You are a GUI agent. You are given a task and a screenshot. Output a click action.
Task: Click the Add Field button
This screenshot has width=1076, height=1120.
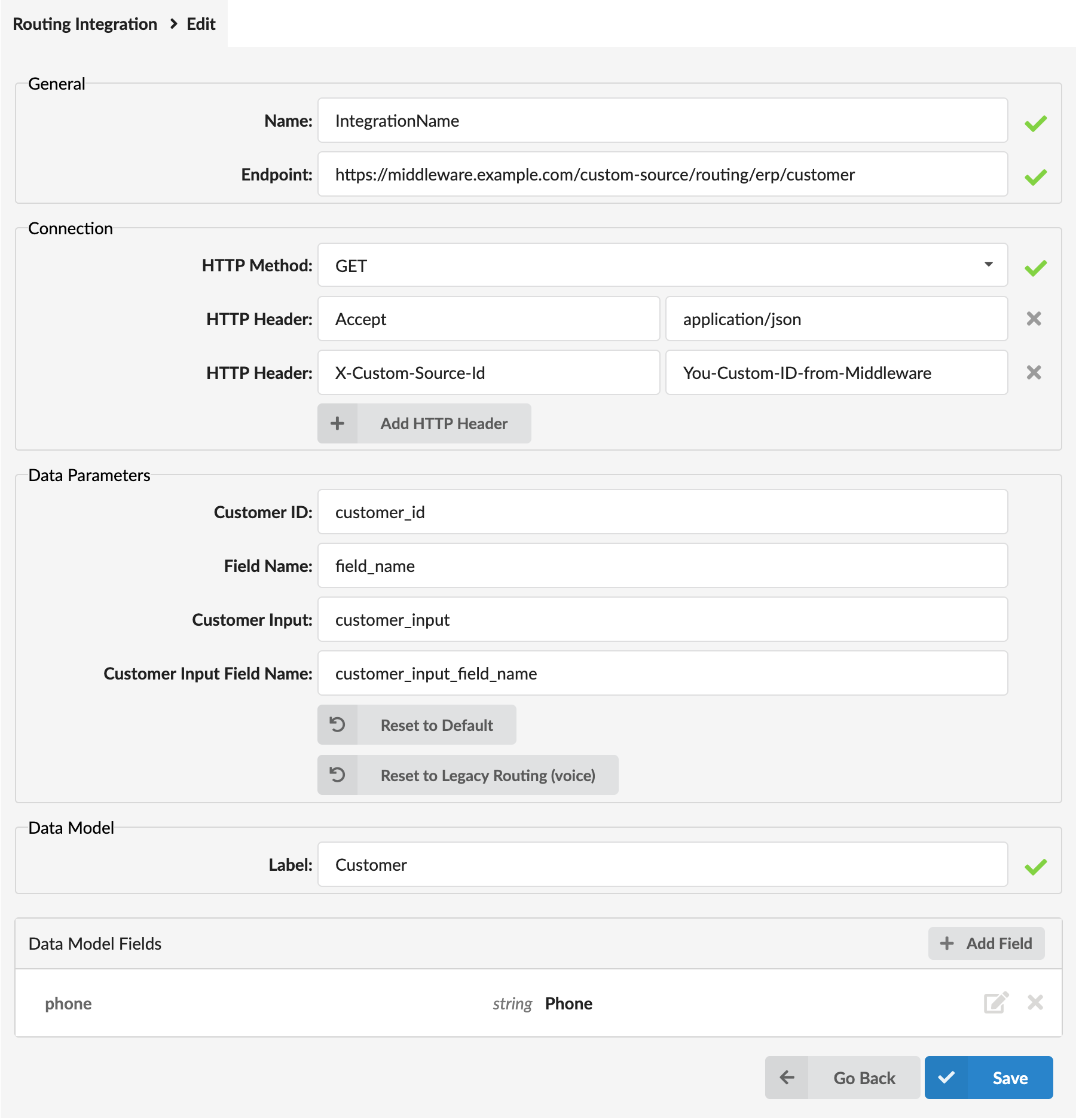986,944
